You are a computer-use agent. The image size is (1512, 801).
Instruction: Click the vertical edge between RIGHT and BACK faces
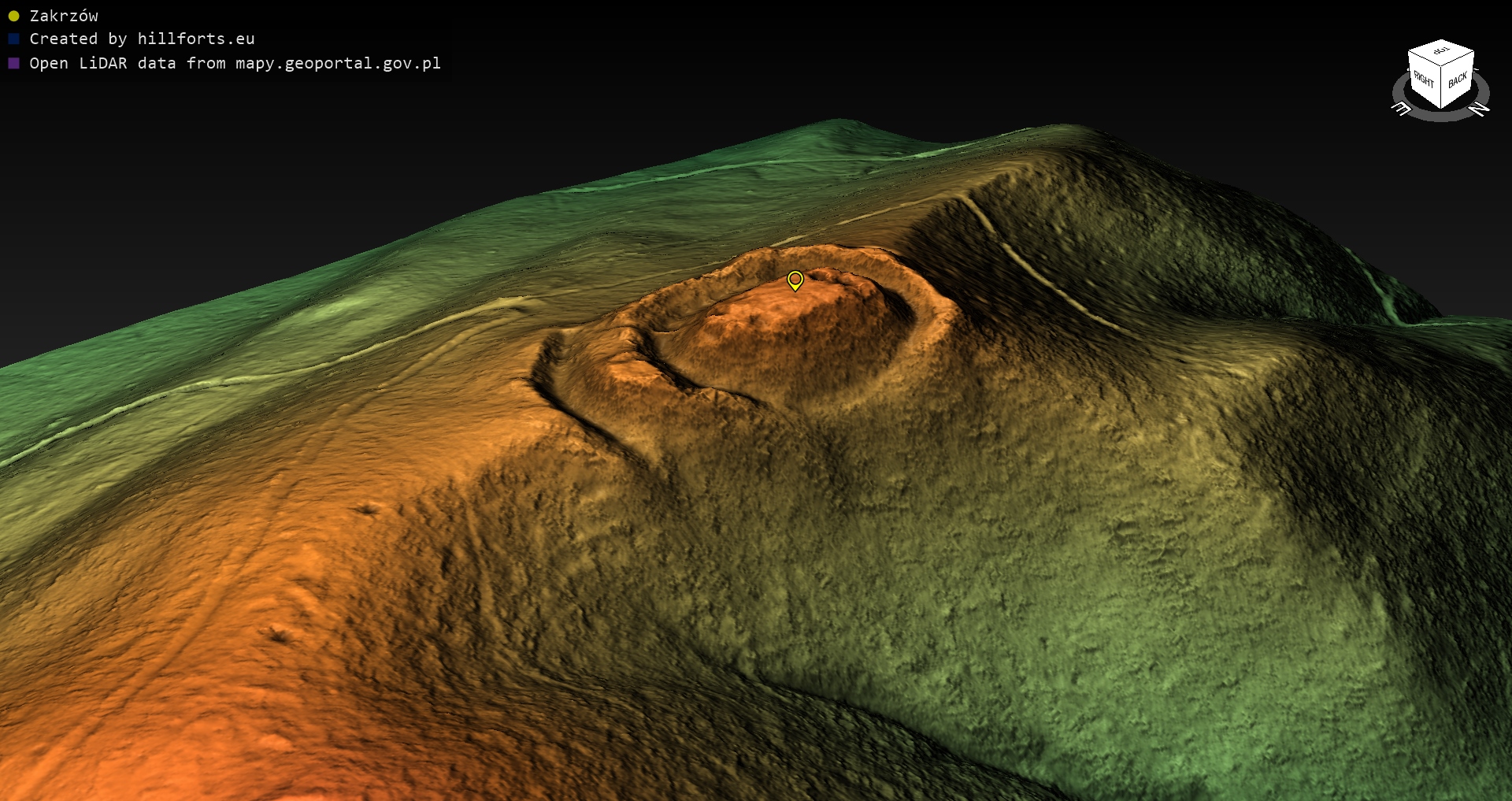(x=1441, y=87)
